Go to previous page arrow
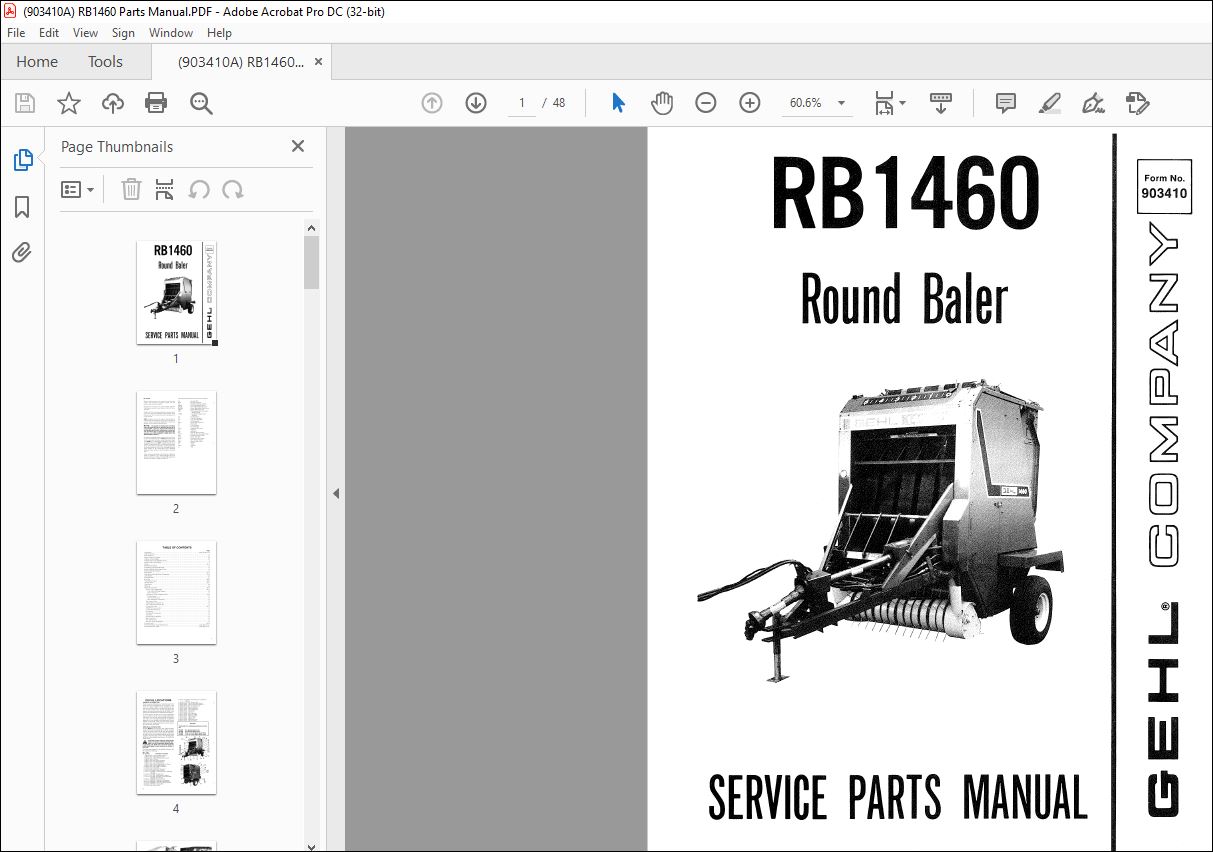The height and width of the screenshot is (852, 1213). pos(432,103)
